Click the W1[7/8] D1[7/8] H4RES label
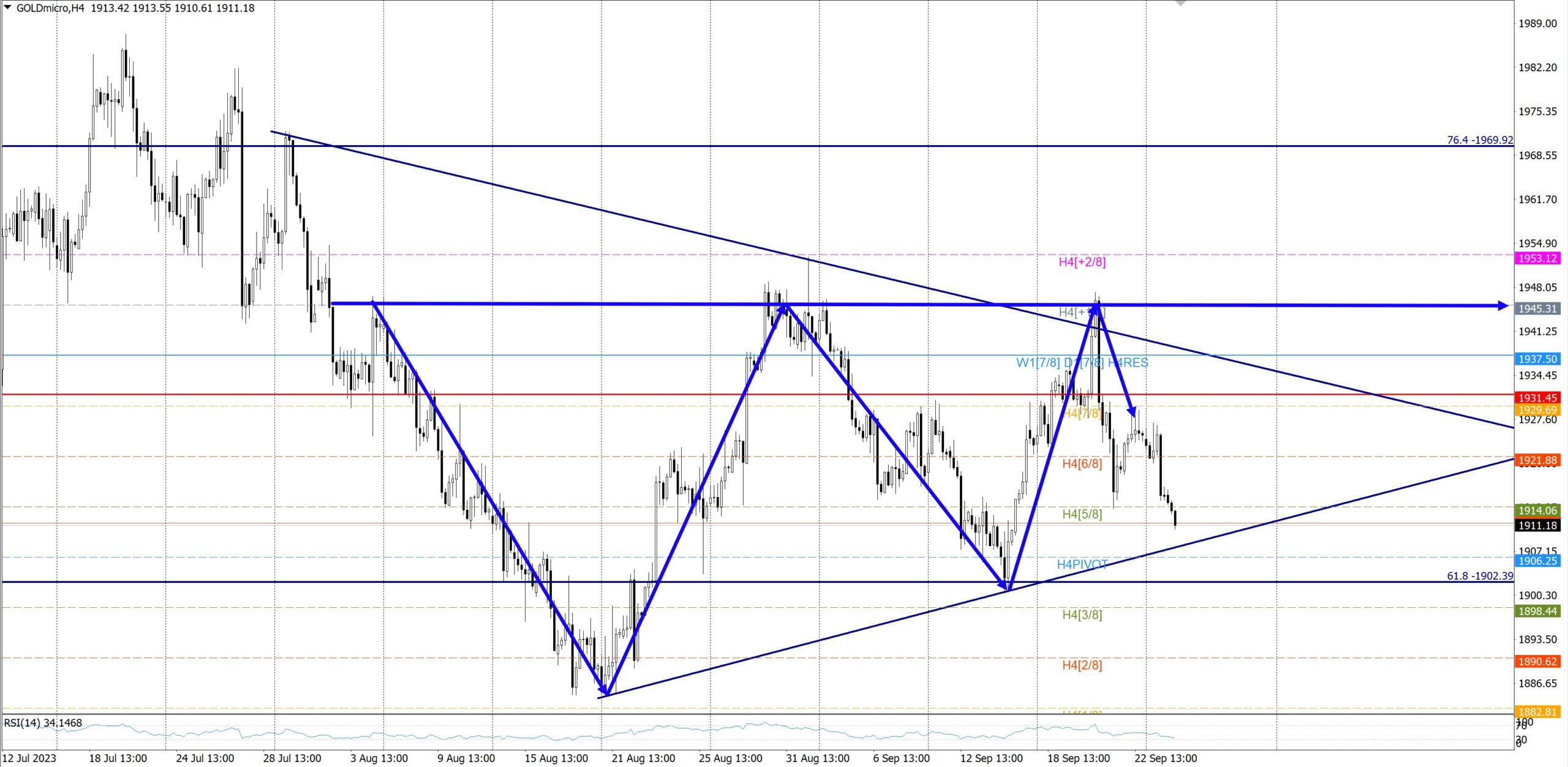The height and width of the screenshot is (767, 1568). 1082,362
